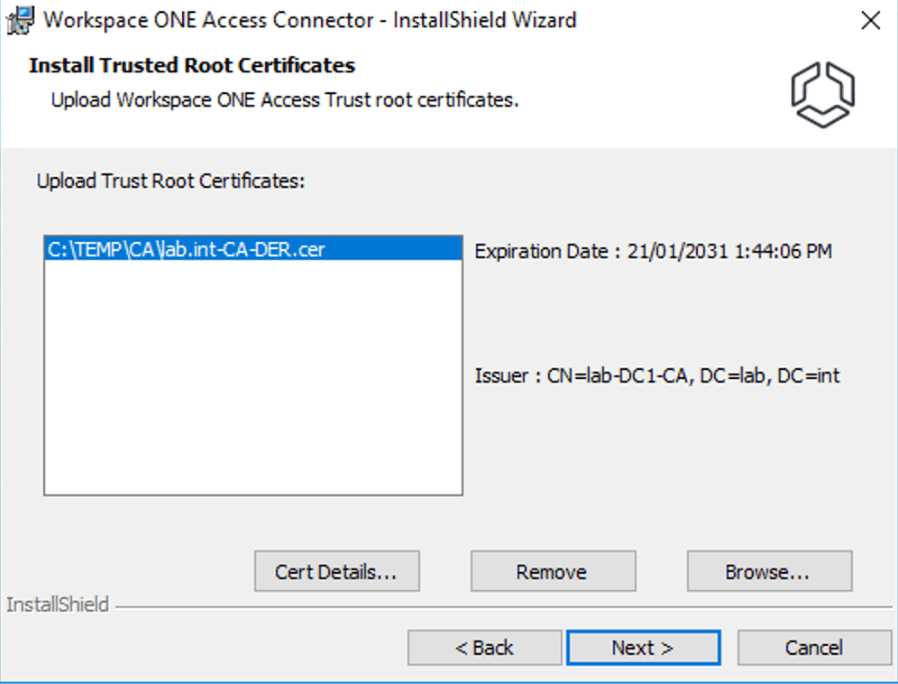This screenshot has height=684, width=898.
Task: Click the Install Trusted Root Certificates heading
Action: click(192, 66)
